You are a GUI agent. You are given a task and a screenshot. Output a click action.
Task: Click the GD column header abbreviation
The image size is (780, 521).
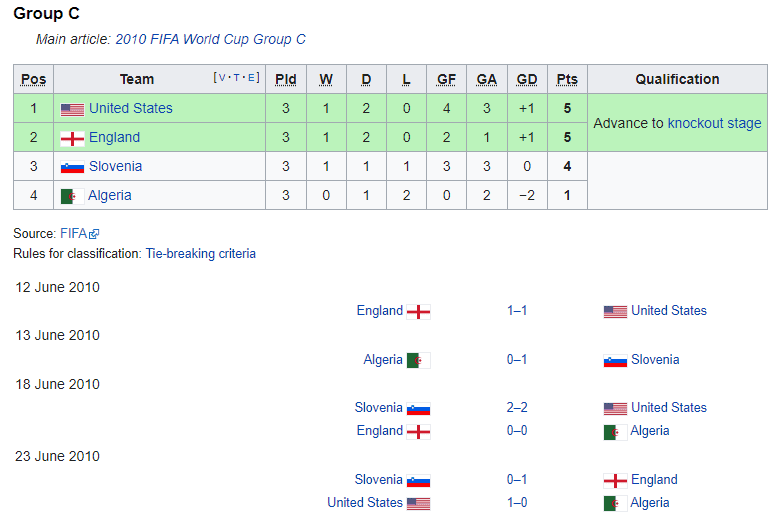click(x=527, y=80)
